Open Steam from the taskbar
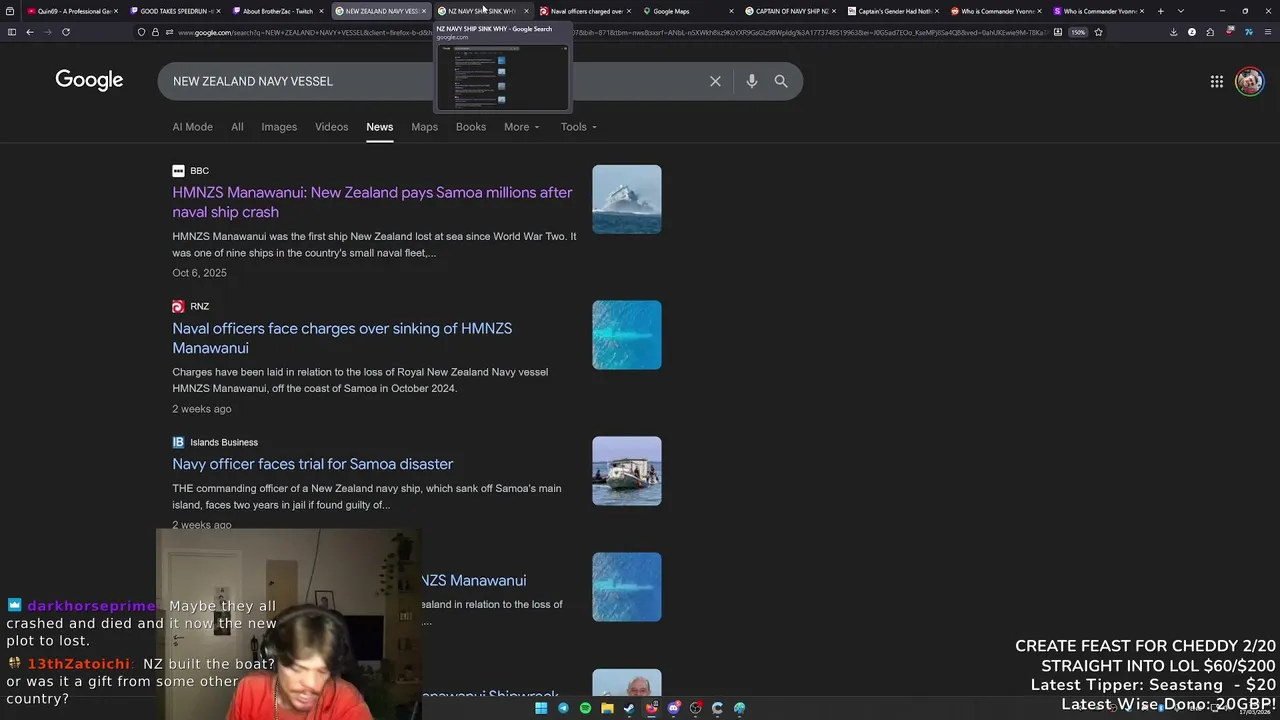 [629, 708]
